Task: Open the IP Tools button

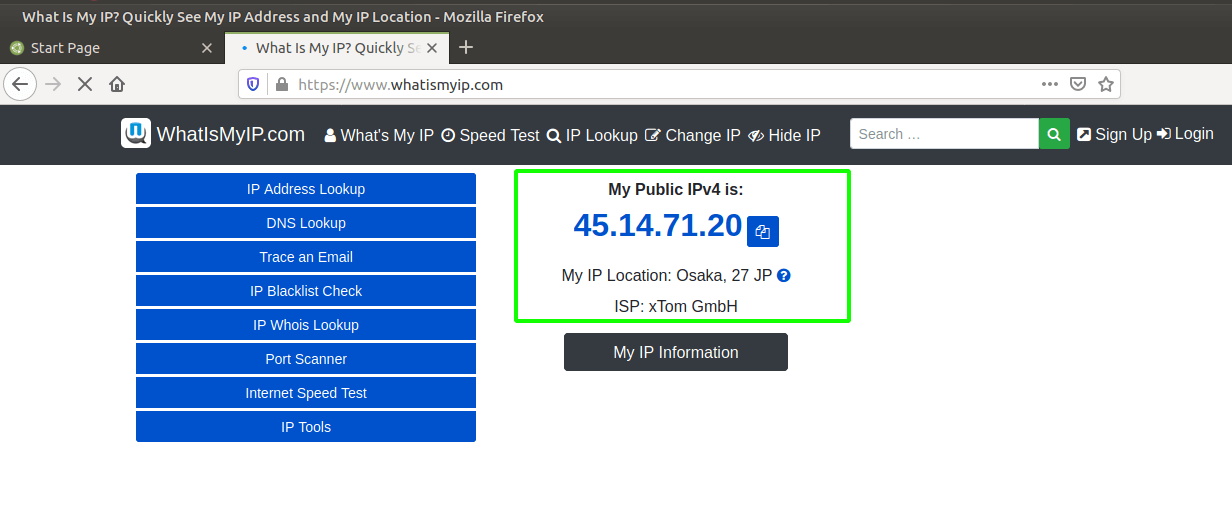Action: coord(306,427)
